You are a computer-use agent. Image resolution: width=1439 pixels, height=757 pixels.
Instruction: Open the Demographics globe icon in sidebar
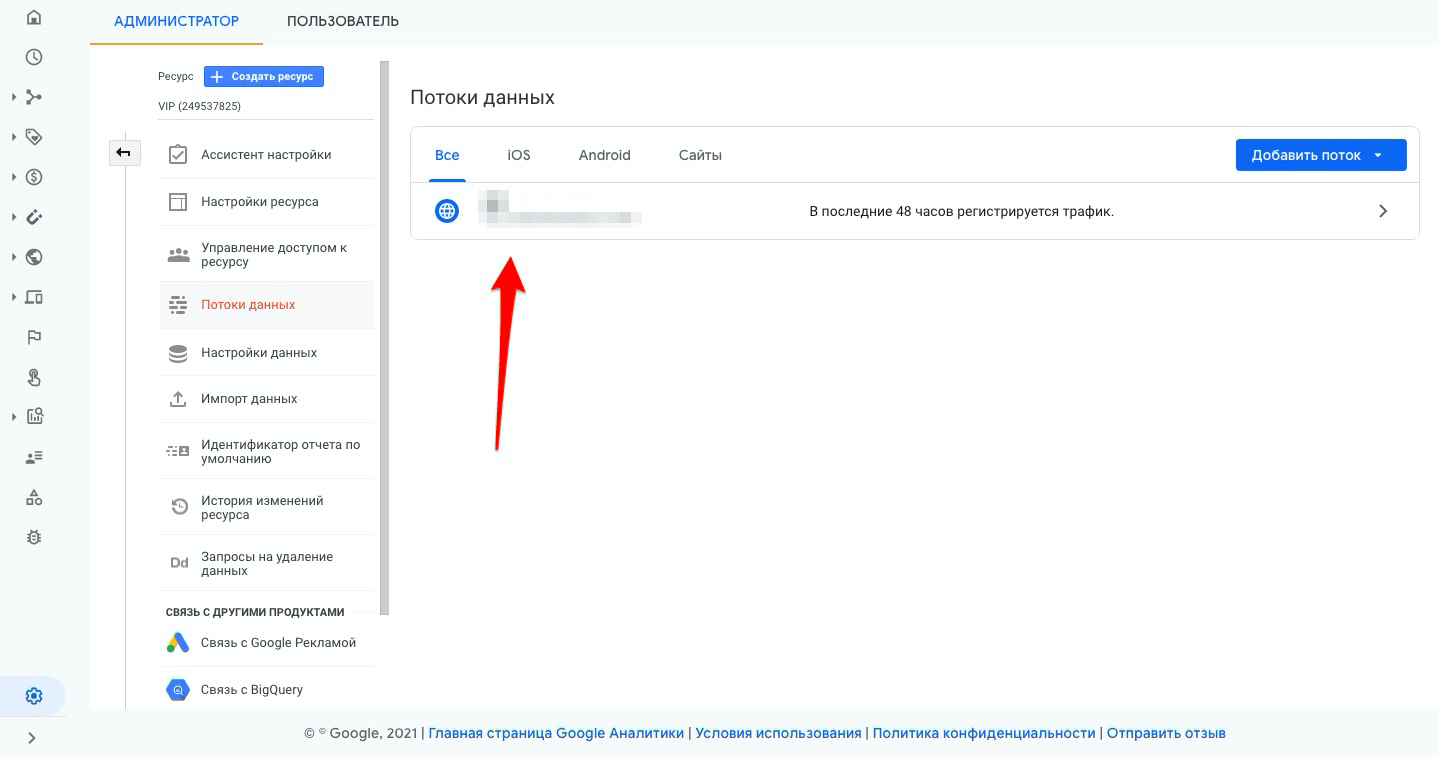(x=34, y=257)
